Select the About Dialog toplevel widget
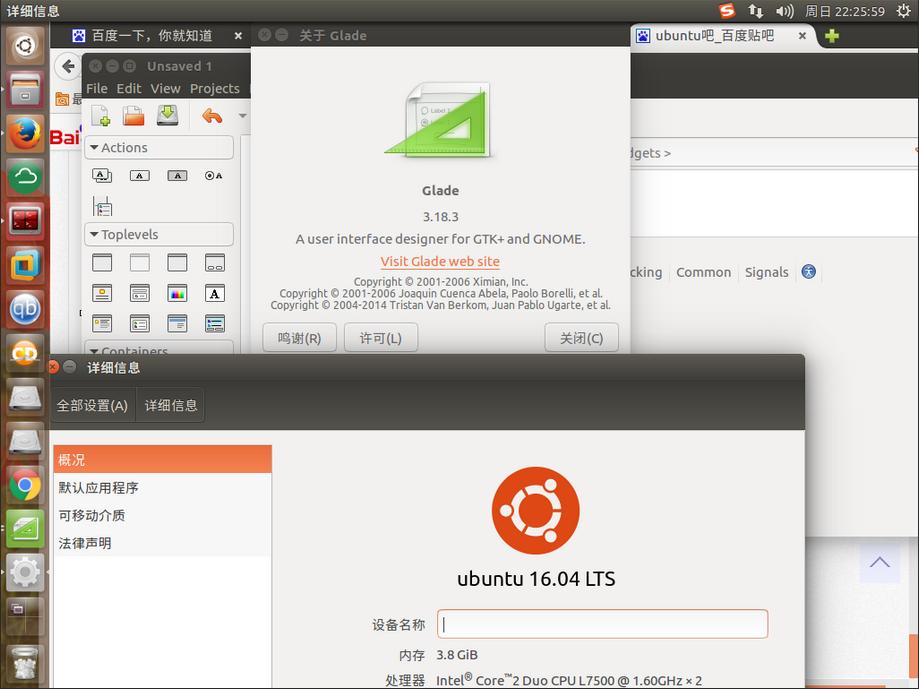 [102, 293]
